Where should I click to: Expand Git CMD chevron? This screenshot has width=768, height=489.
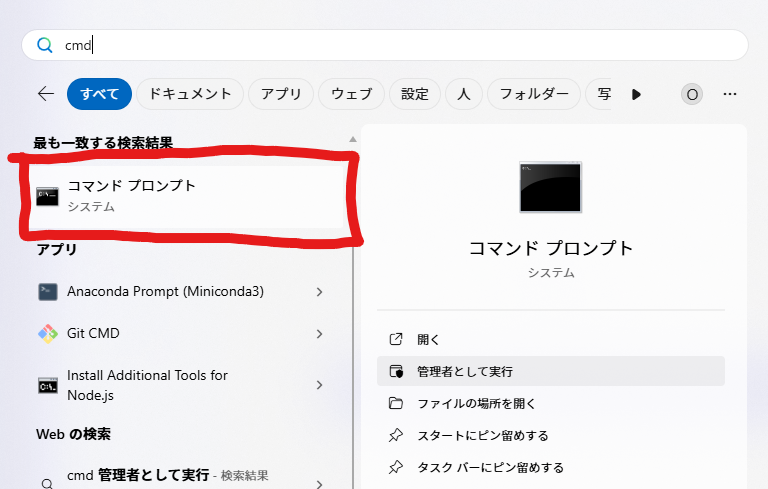click(x=319, y=334)
